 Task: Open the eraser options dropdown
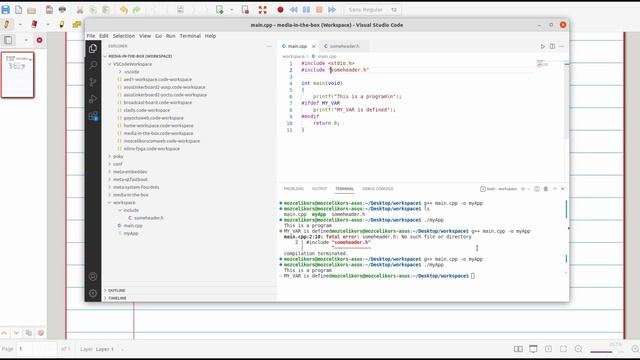point(48,24)
